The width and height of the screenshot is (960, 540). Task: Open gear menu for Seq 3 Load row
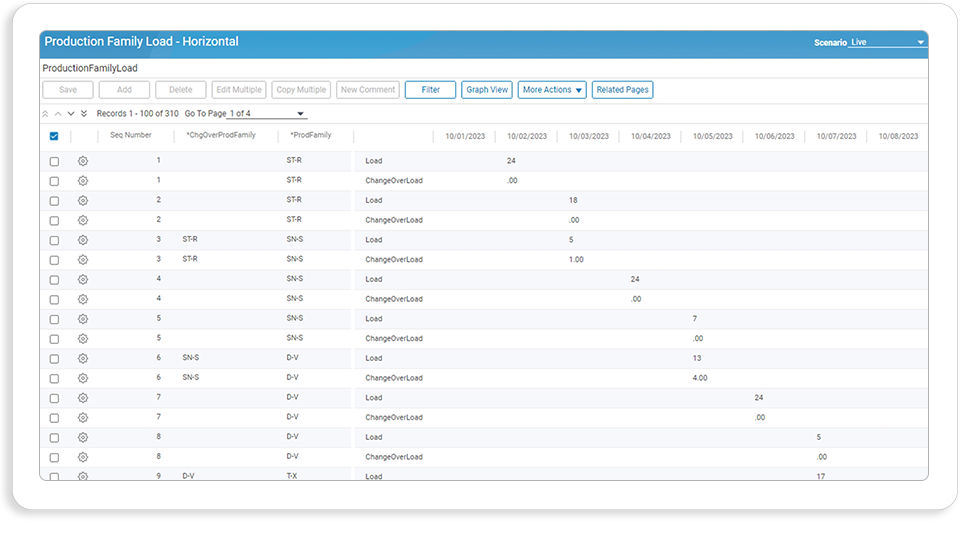[83, 240]
